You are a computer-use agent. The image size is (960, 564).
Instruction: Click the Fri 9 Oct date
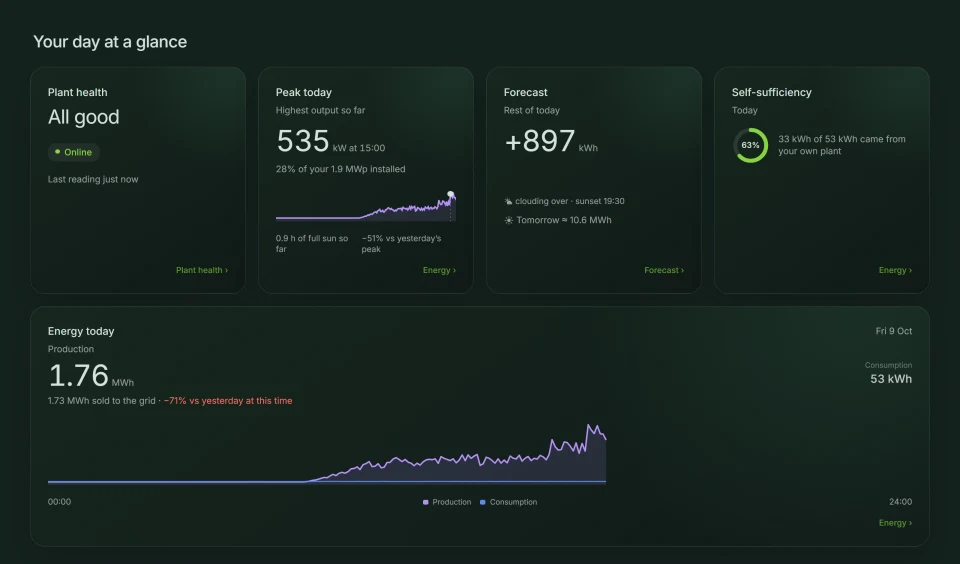[x=893, y=331]
